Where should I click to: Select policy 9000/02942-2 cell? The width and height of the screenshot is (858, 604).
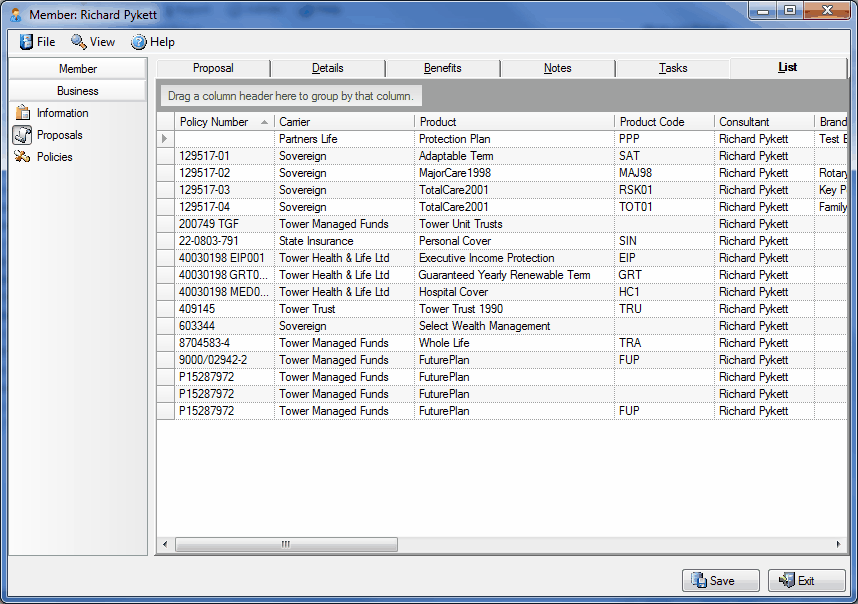(x=224, y=359)
